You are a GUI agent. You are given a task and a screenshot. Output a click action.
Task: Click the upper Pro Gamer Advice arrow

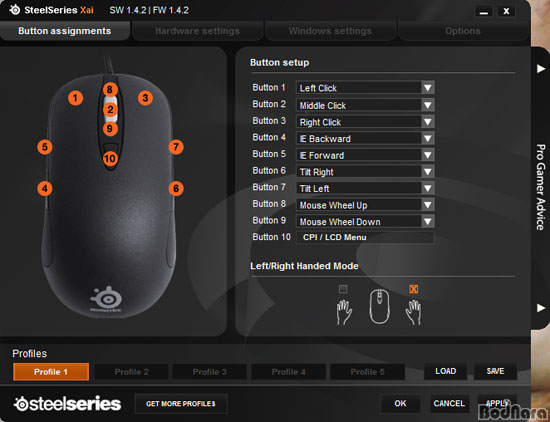pyautogui.click(x=541, y=69)
